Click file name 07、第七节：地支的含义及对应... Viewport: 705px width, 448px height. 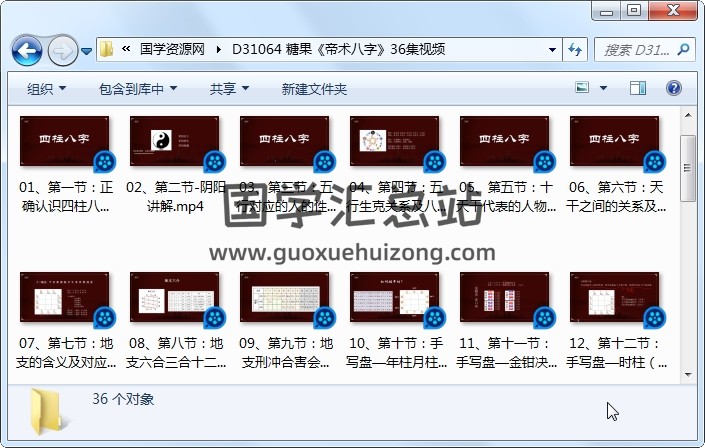66,353
